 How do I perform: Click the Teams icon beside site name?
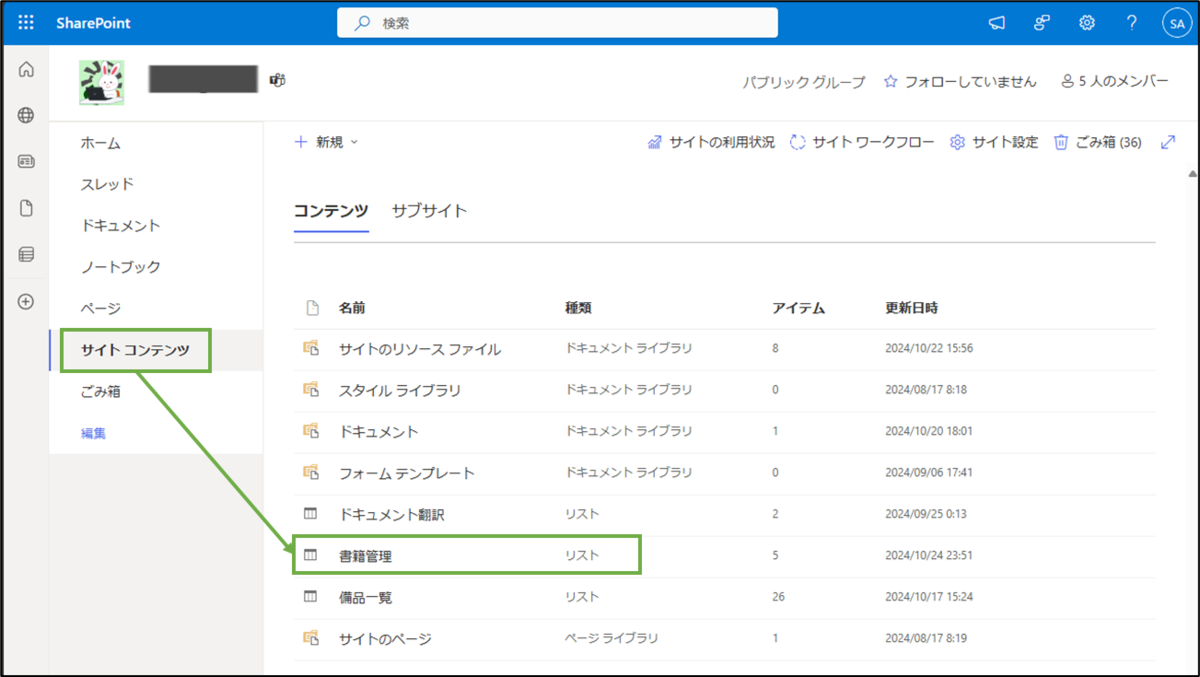[x=277, y=79]
